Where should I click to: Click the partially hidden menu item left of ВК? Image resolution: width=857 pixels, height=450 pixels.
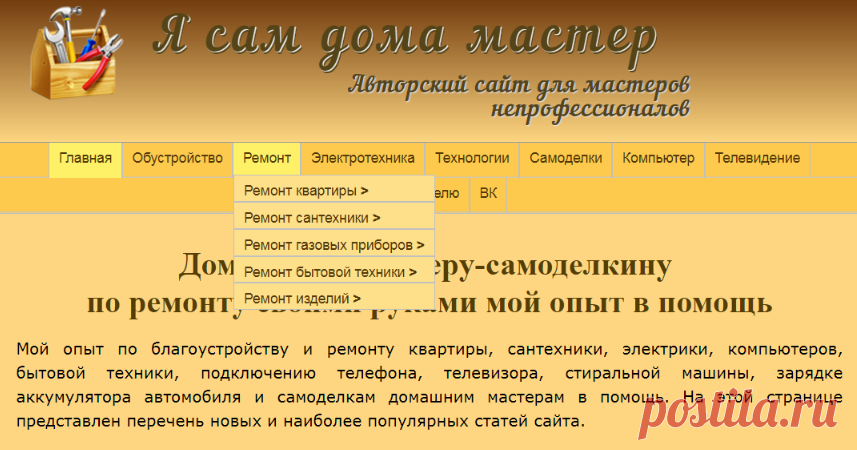coord(448,193)
